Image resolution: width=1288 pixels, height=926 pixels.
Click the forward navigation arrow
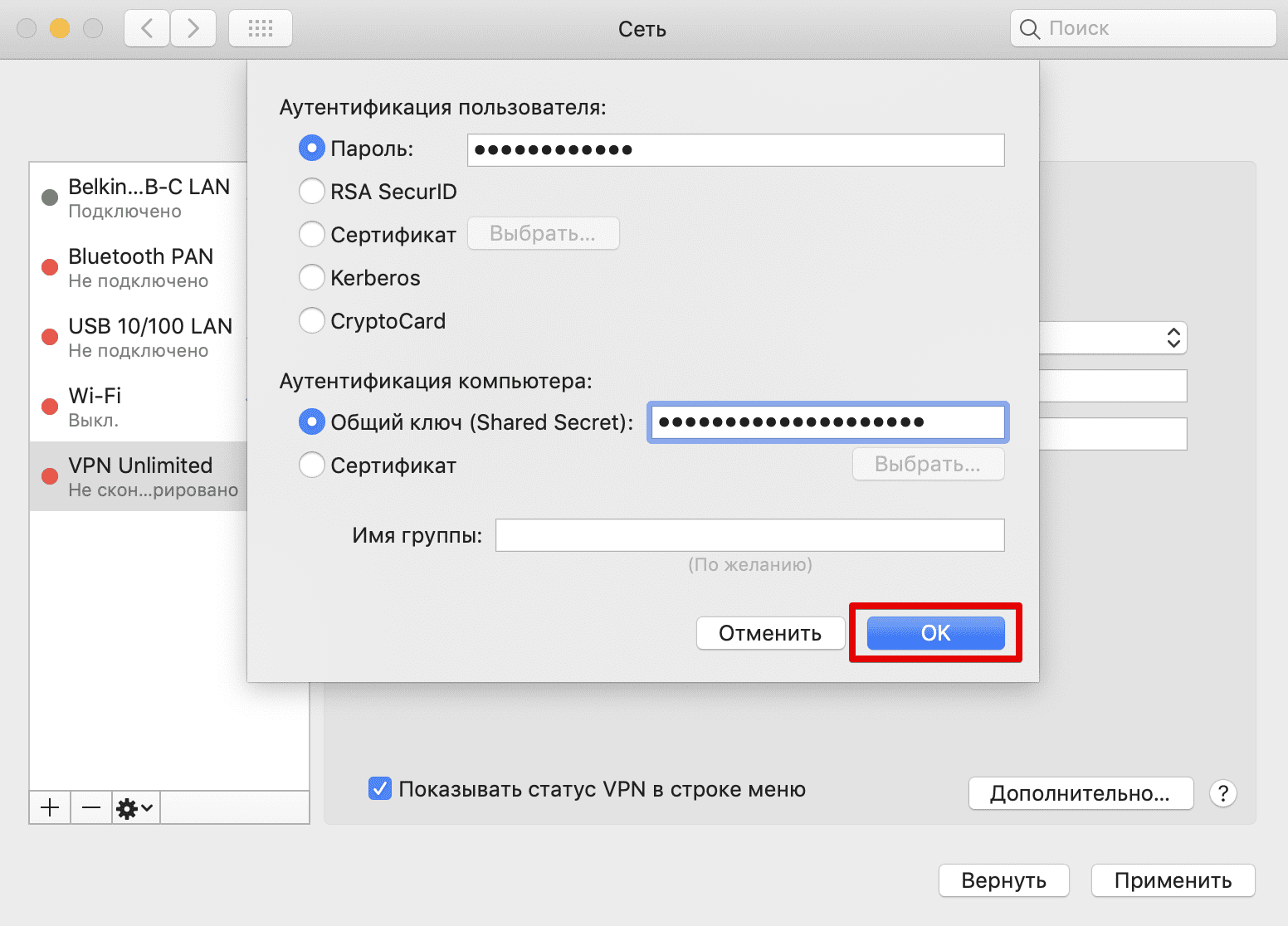coord(193,27)
